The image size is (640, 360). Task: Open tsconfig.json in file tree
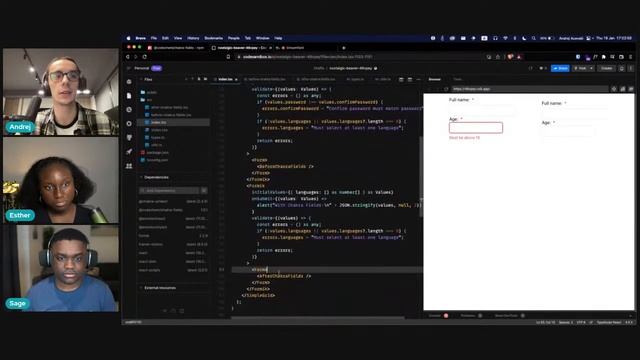point(155,160)
